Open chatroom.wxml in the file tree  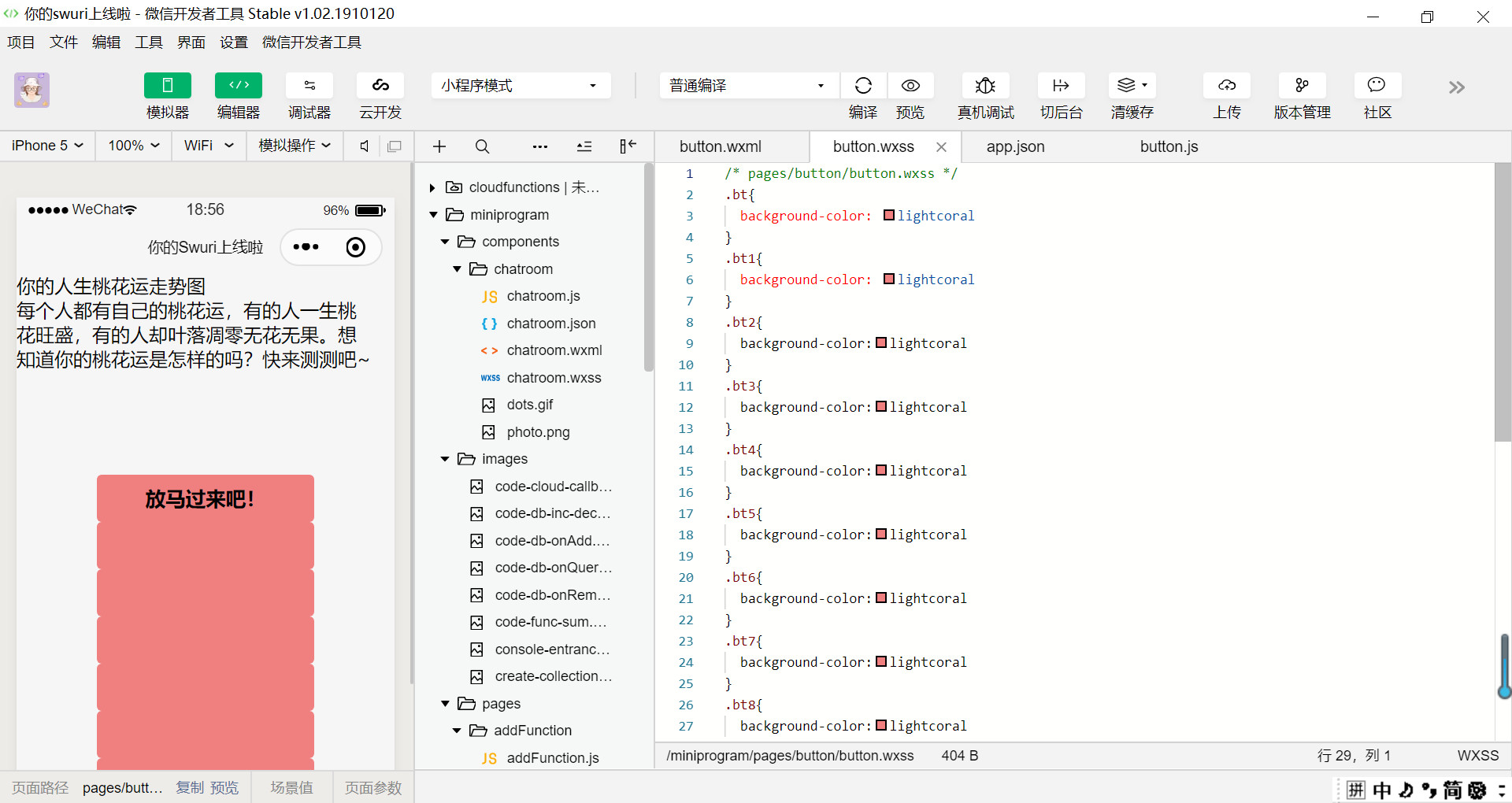click(554, 350)
